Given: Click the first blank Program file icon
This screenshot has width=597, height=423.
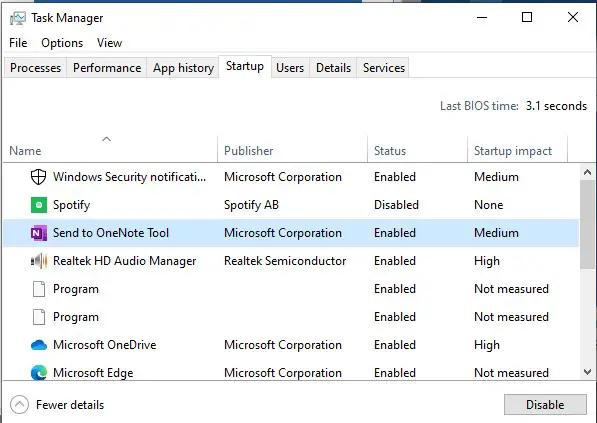Looking at the screenshot, I should point(38,289).
